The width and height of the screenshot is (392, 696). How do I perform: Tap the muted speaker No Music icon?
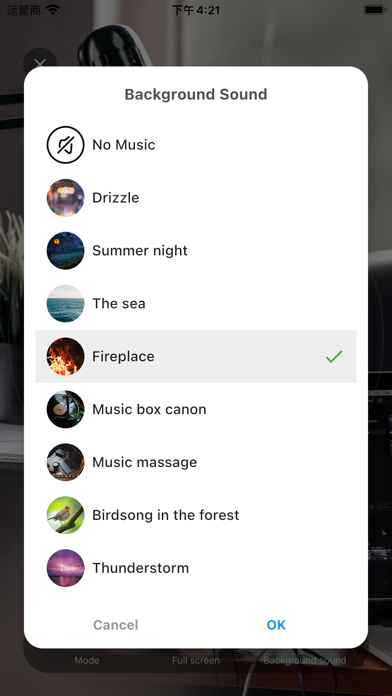click(65, 145)
